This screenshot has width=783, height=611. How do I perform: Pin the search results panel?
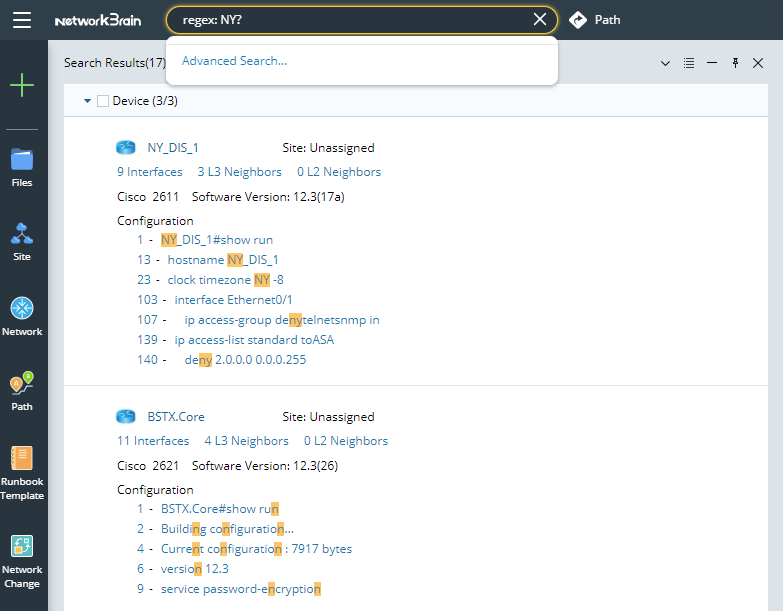[x=735, y=63]
